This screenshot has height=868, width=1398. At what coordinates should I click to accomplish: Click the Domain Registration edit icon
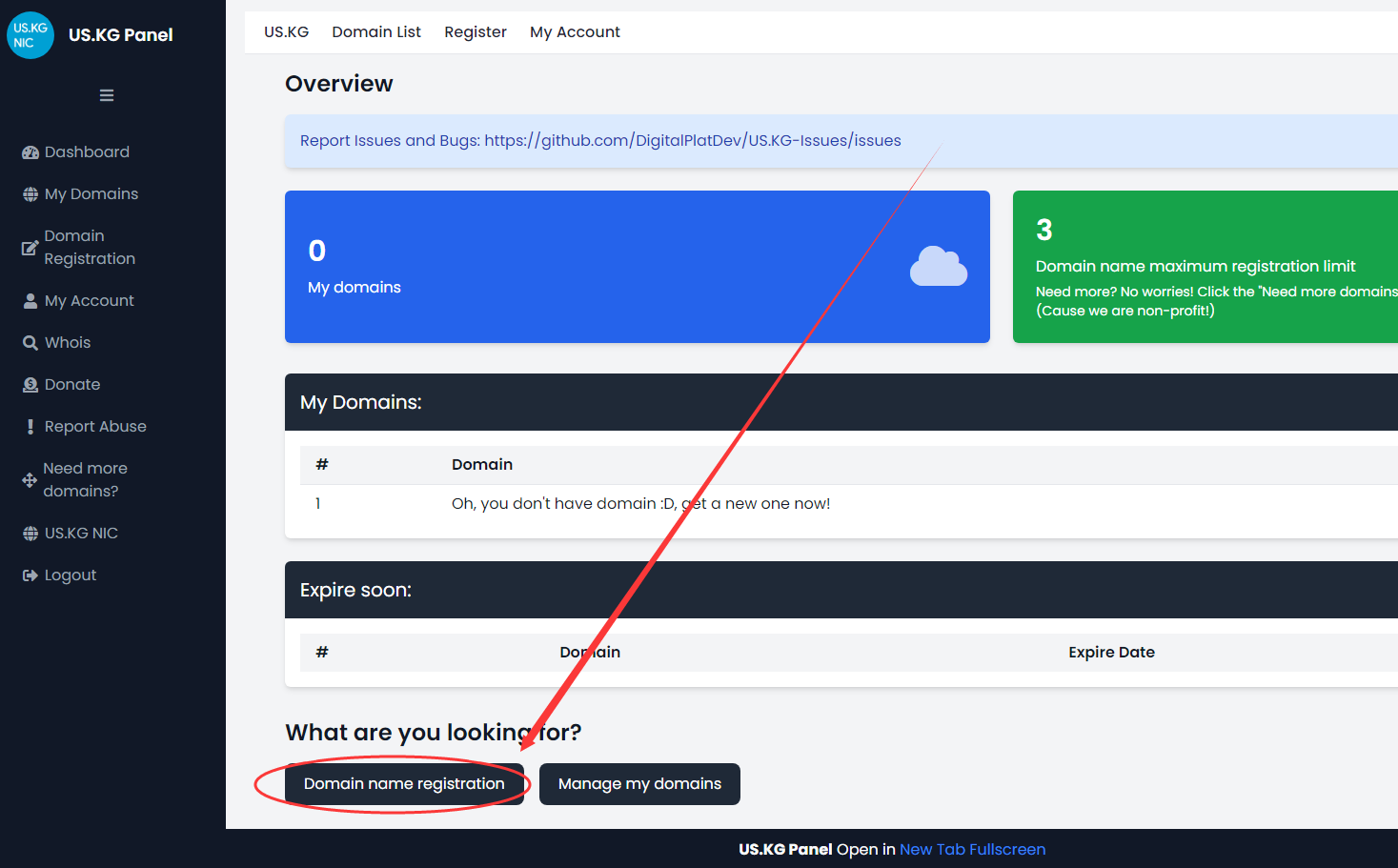point(30,248)
